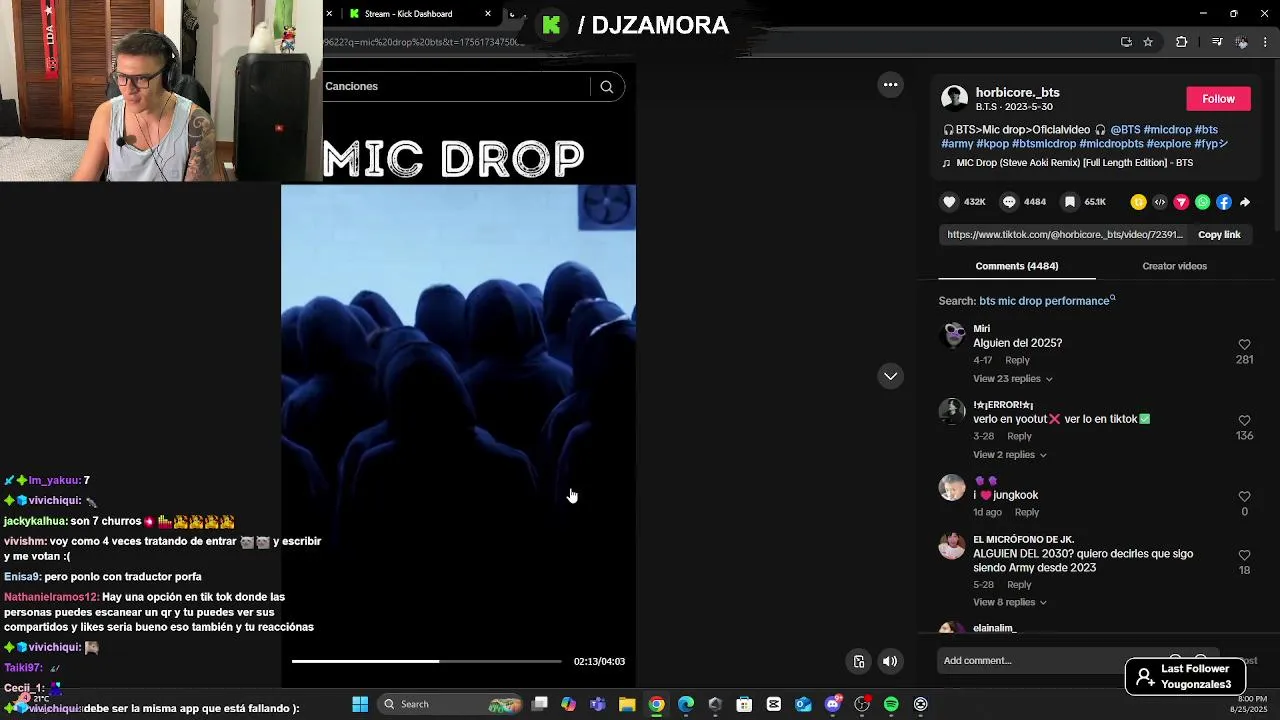Like the 'ALGUIEN DEL 2030?' comment
This screenshot has width=1280, height=720.
[1244, 555]
